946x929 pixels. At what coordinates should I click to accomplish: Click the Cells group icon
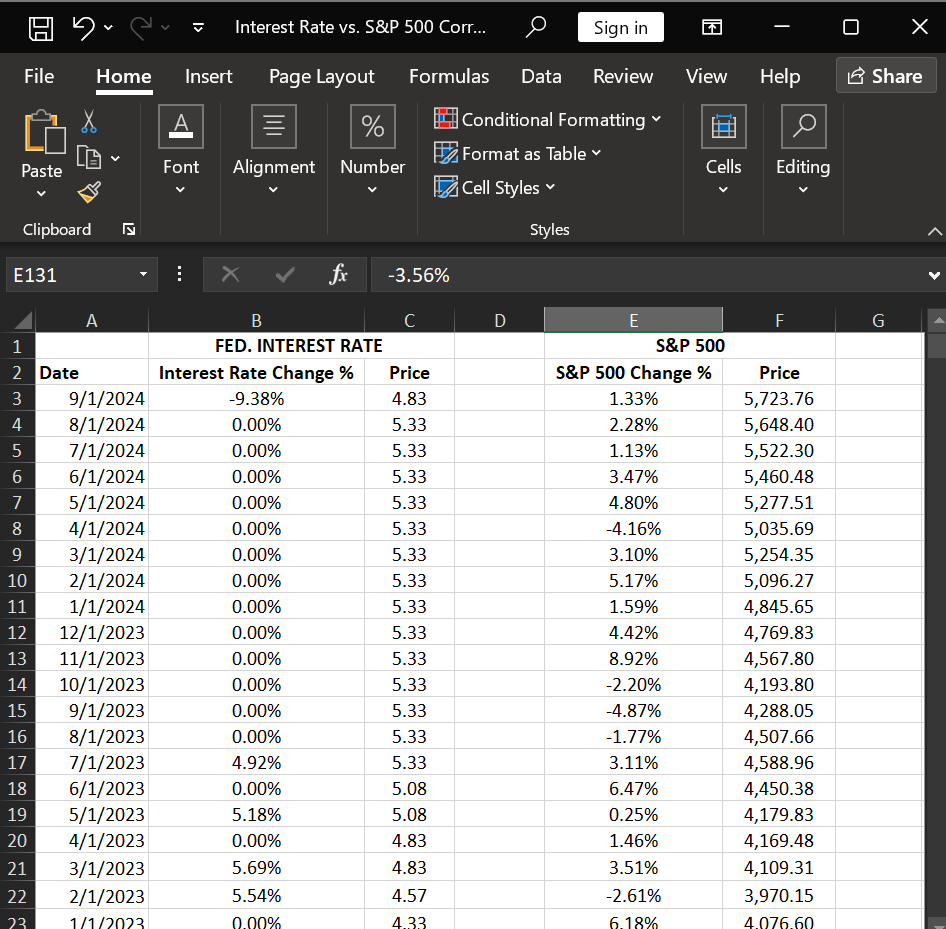click(x=723, y=126)
